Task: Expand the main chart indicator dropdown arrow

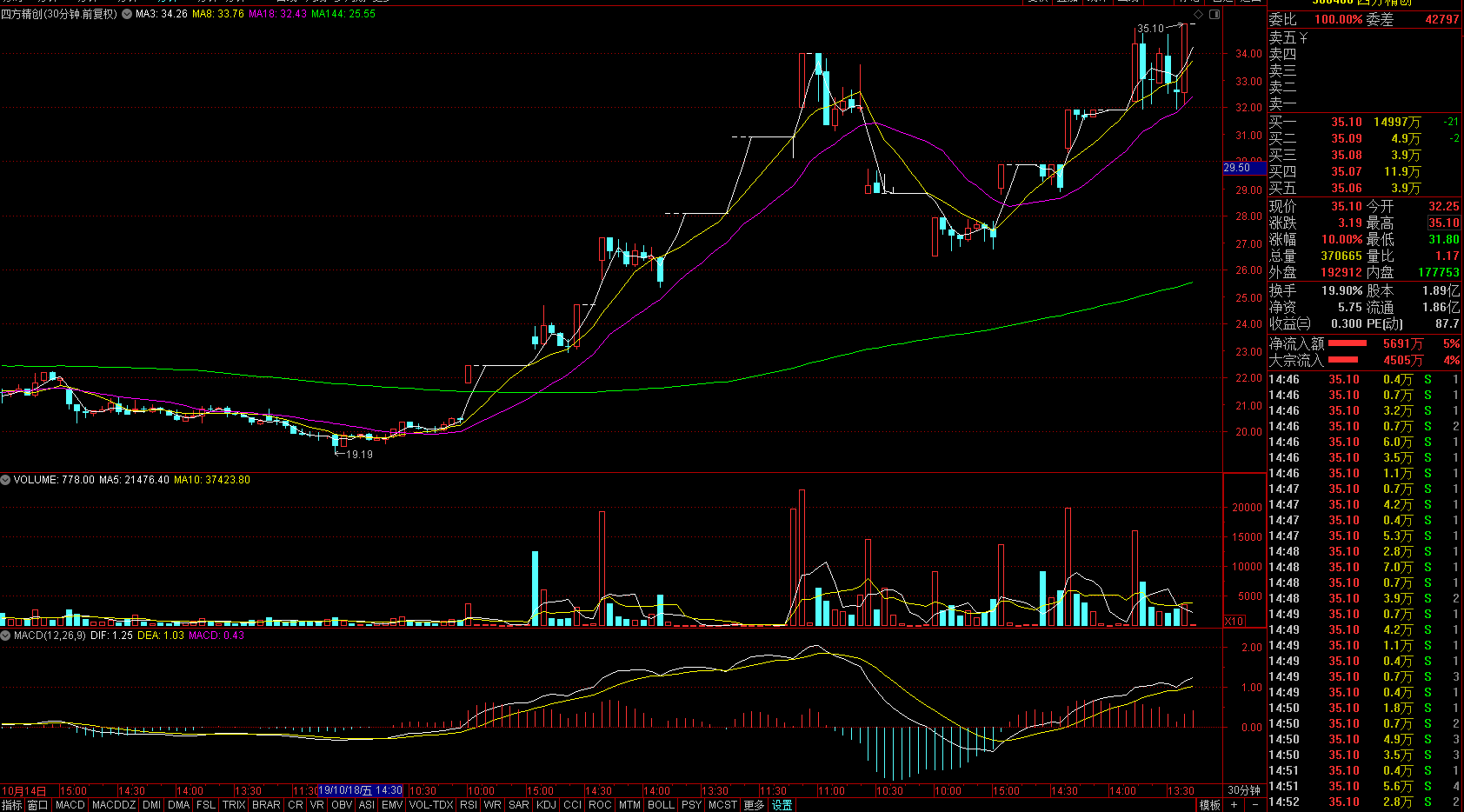Action: pyautogui.click(x=127, y=15)
